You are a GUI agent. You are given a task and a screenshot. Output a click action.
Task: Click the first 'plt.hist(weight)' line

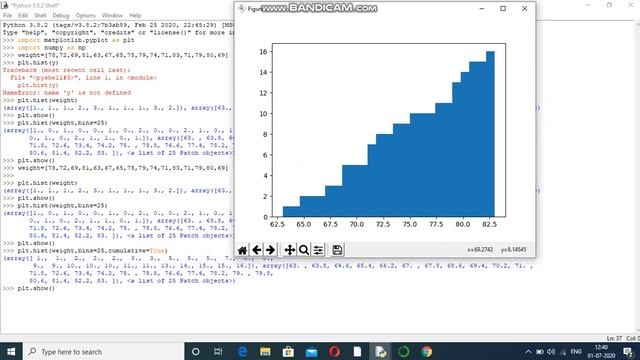coord(47,100)
